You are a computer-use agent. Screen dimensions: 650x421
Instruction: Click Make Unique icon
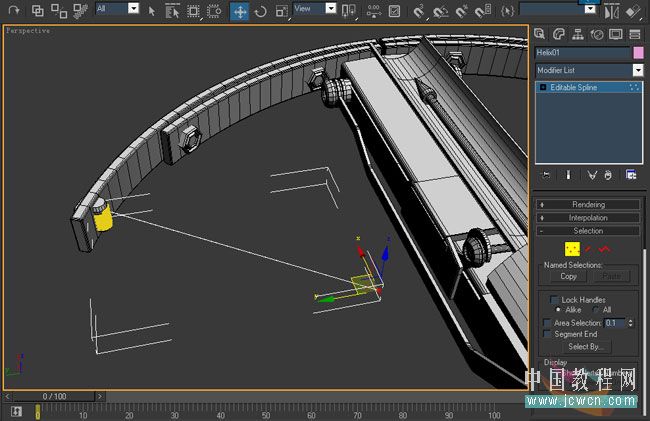point(592,175)
